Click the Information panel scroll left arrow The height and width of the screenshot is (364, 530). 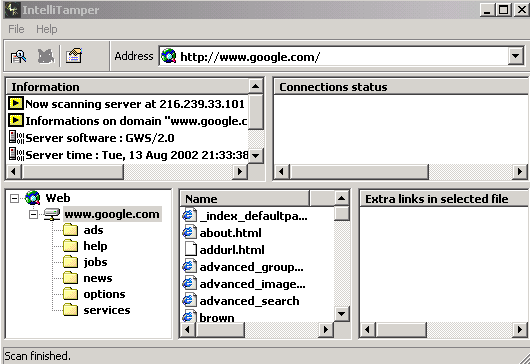pos(14,171)
